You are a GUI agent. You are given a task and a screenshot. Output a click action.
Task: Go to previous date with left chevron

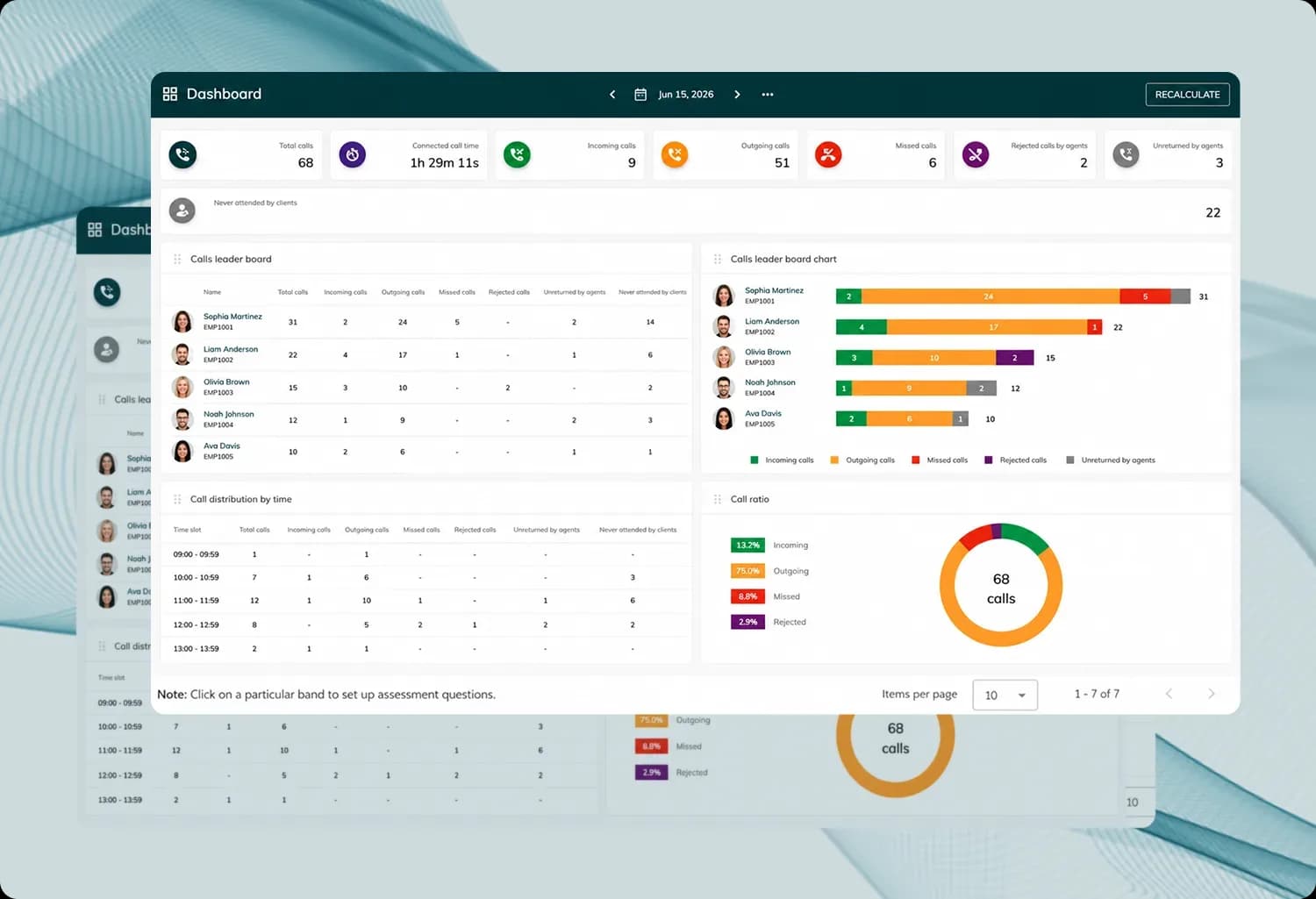[x=612, y=95]
